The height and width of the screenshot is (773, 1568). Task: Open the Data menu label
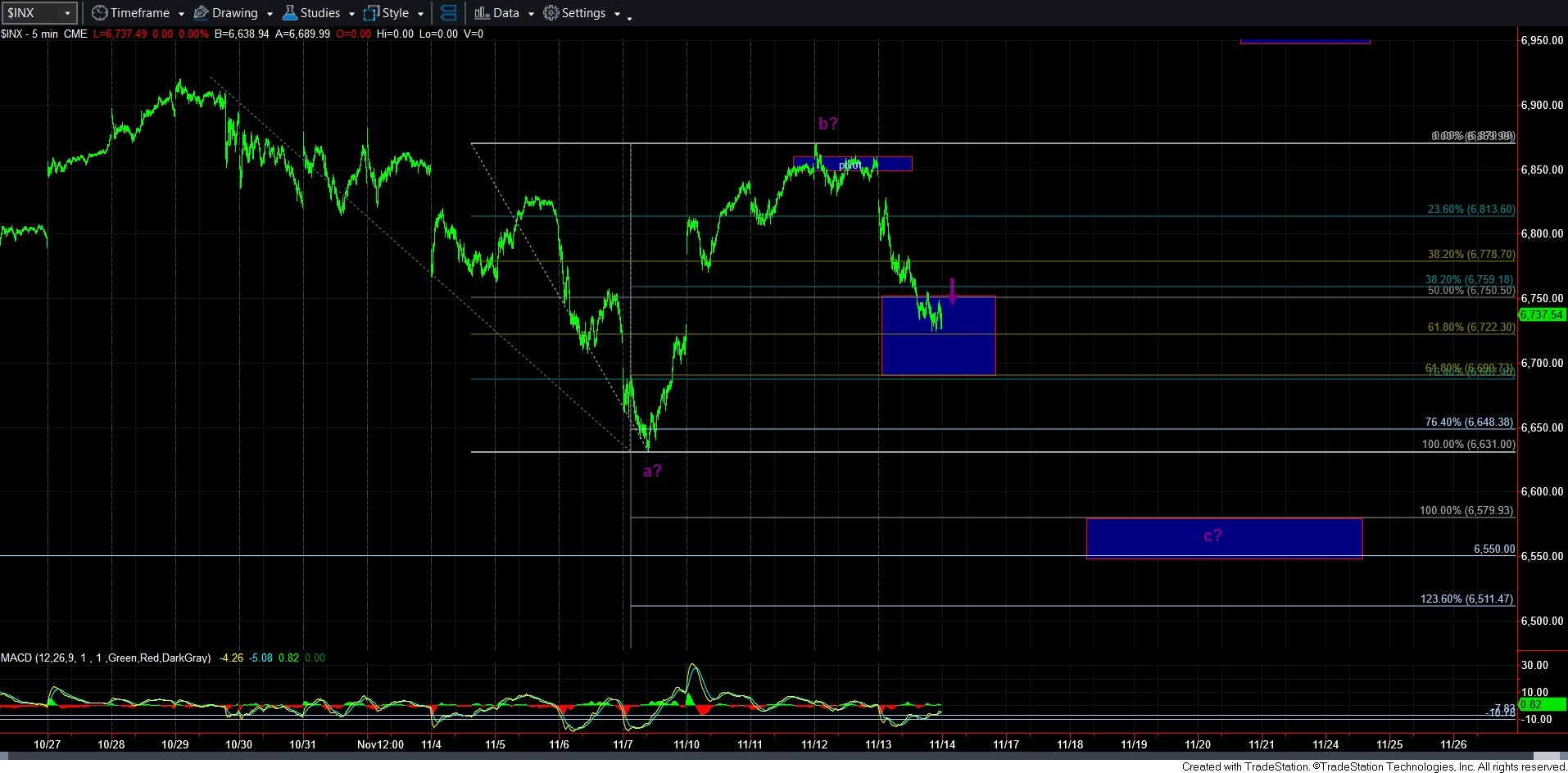point(505,13)
